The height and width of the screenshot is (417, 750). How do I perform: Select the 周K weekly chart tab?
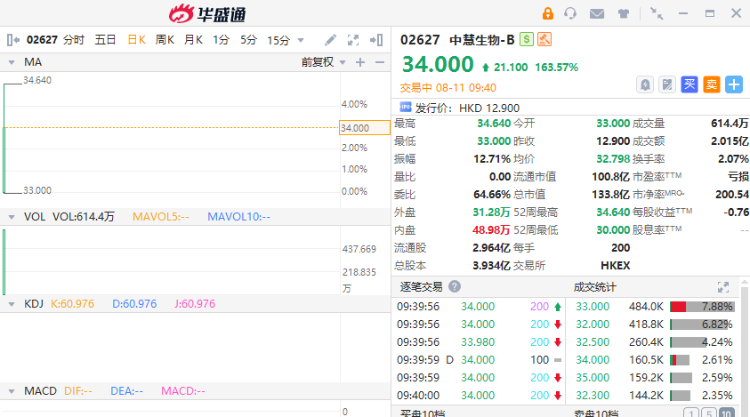tap(165, 40)
